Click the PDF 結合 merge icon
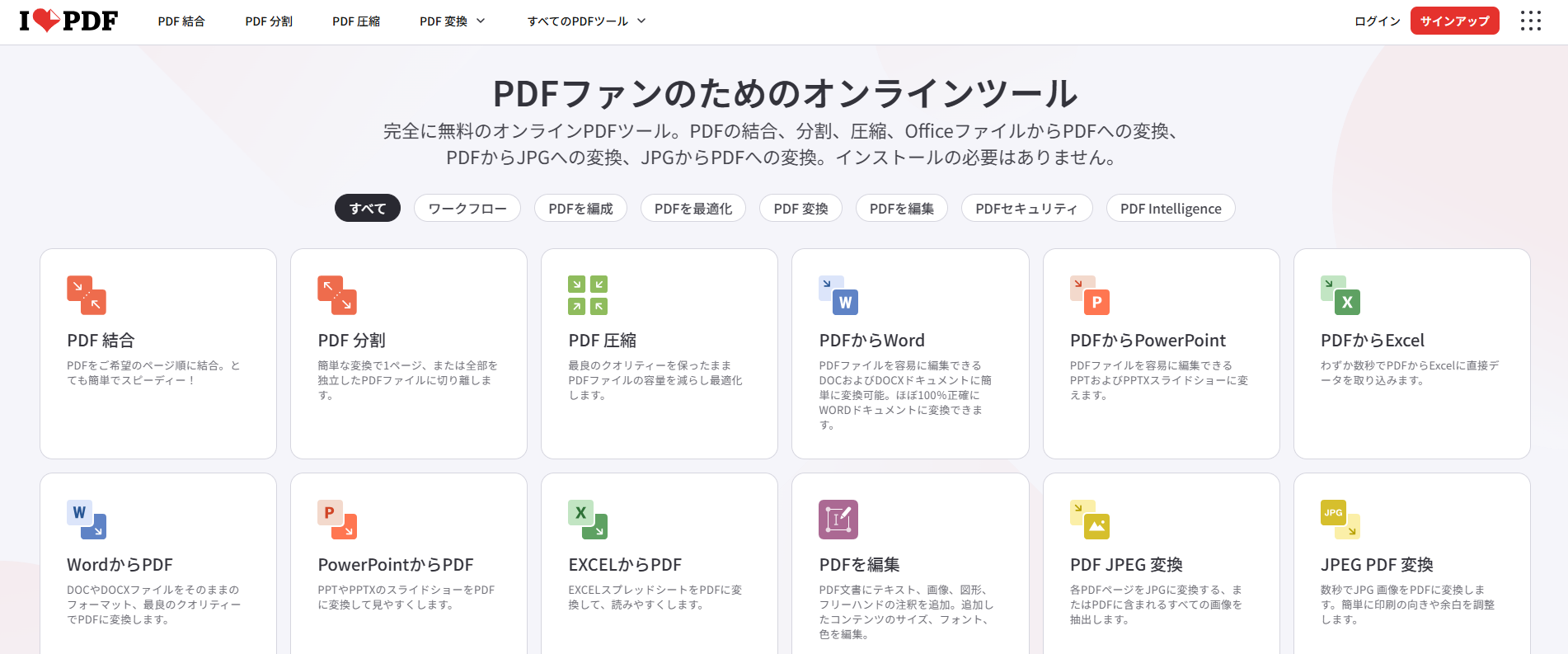The height and width of the screenshot is (654, 1568). [x=87, y=295]
